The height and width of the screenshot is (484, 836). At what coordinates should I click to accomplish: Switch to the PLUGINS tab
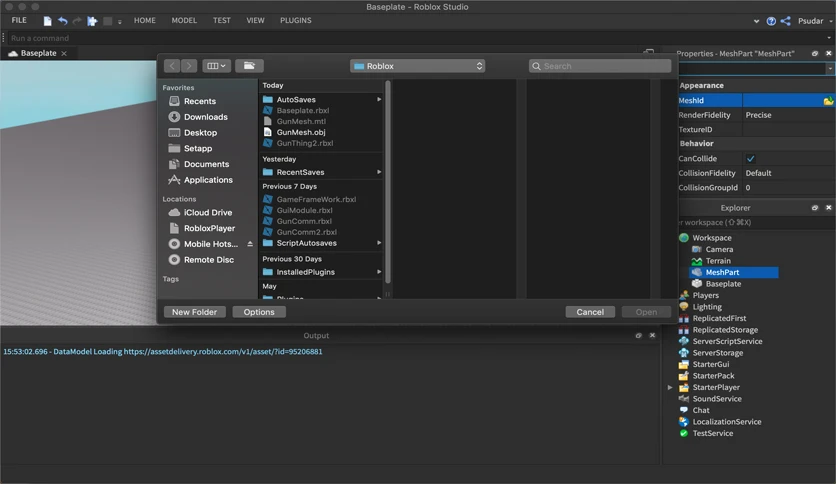pos(295,20)
